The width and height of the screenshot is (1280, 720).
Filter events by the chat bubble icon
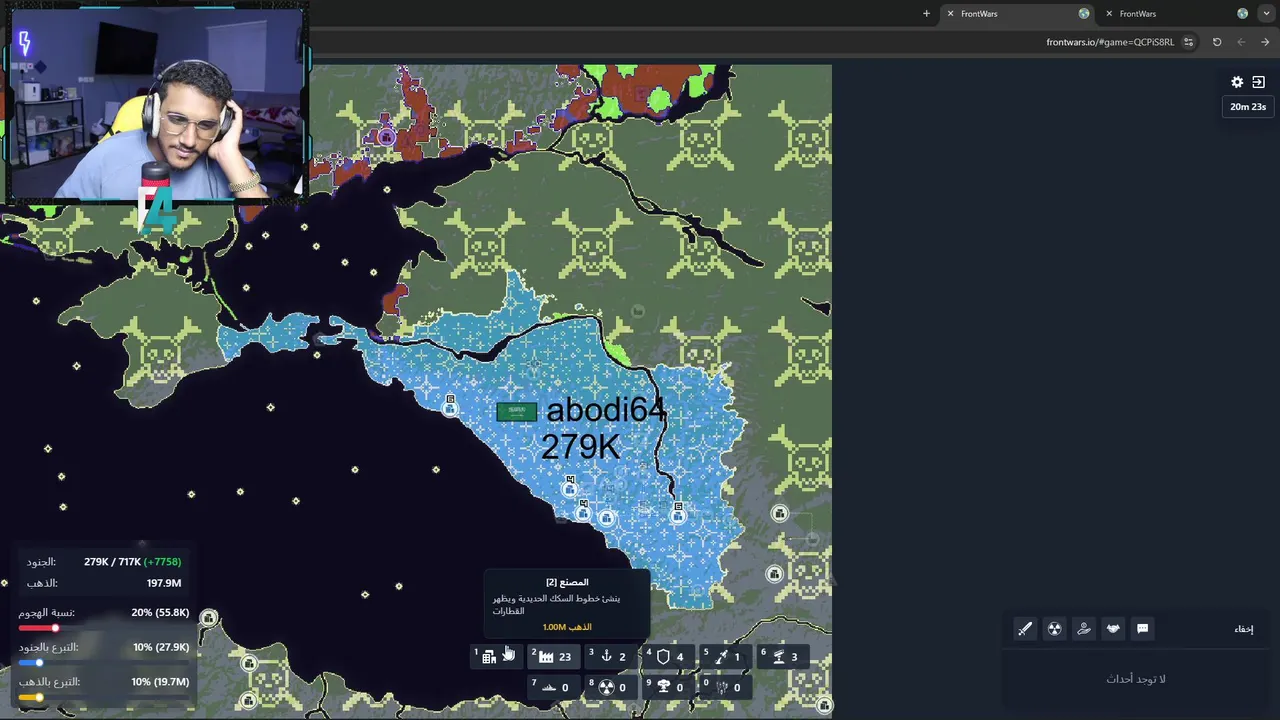tap(1142, 629)
